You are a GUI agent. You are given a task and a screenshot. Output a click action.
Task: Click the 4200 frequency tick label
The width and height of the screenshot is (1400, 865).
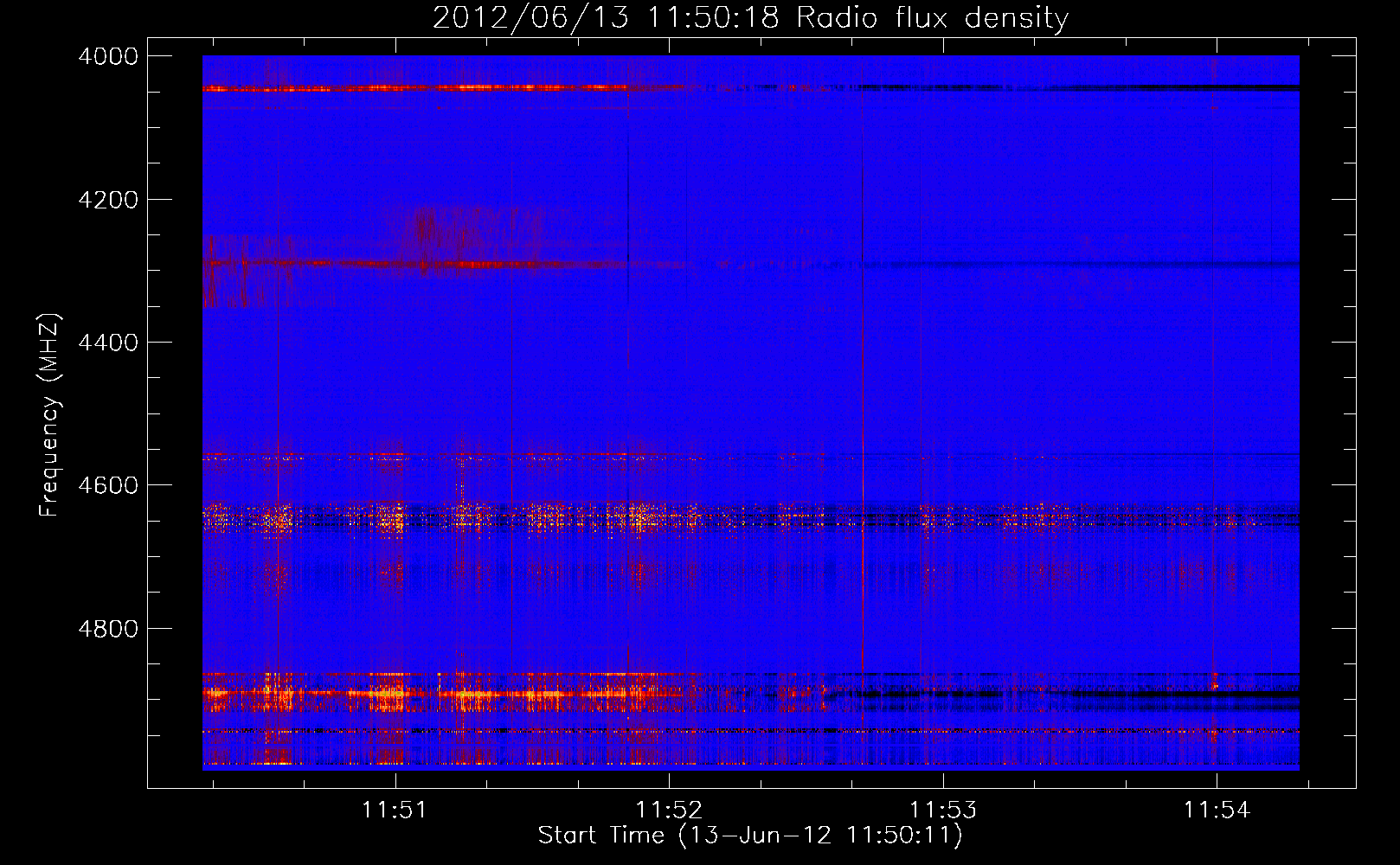(108, 200)
